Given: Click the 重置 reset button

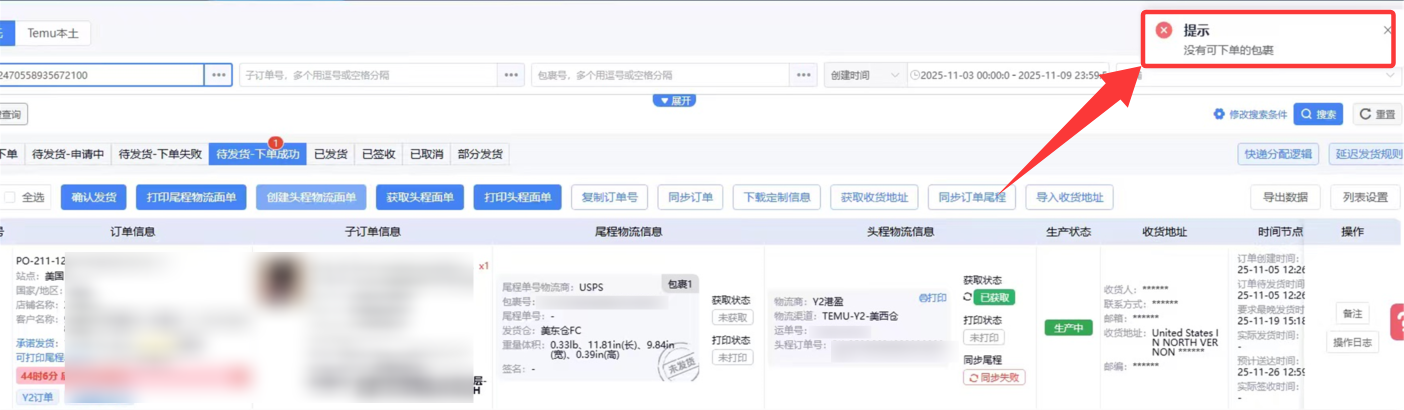Looking at the screenshot, I should pos(1377,115).
